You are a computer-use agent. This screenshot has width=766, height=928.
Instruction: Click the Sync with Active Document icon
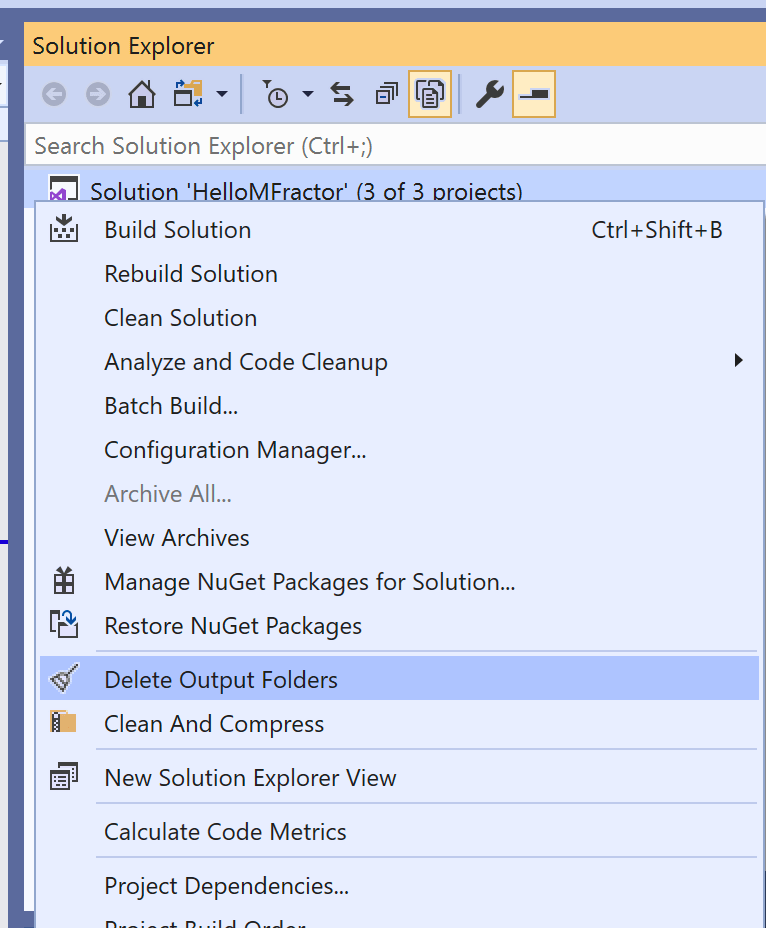click(x=342, y=95)
